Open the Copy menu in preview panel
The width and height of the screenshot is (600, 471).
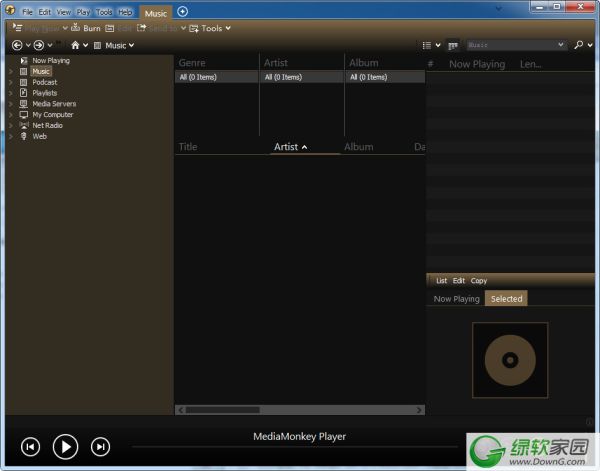[x=478, y=280]
